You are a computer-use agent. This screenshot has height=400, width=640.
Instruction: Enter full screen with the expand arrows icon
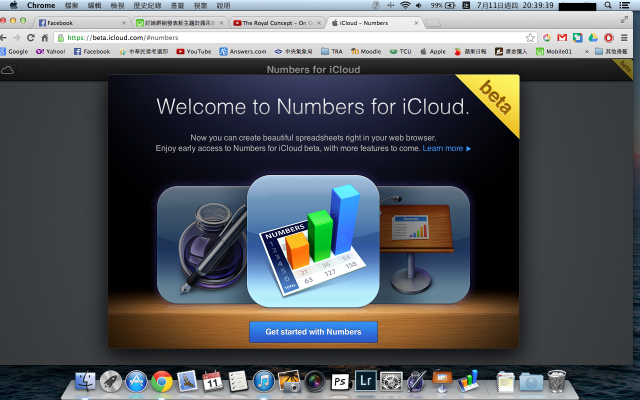(x=624, y=20)
